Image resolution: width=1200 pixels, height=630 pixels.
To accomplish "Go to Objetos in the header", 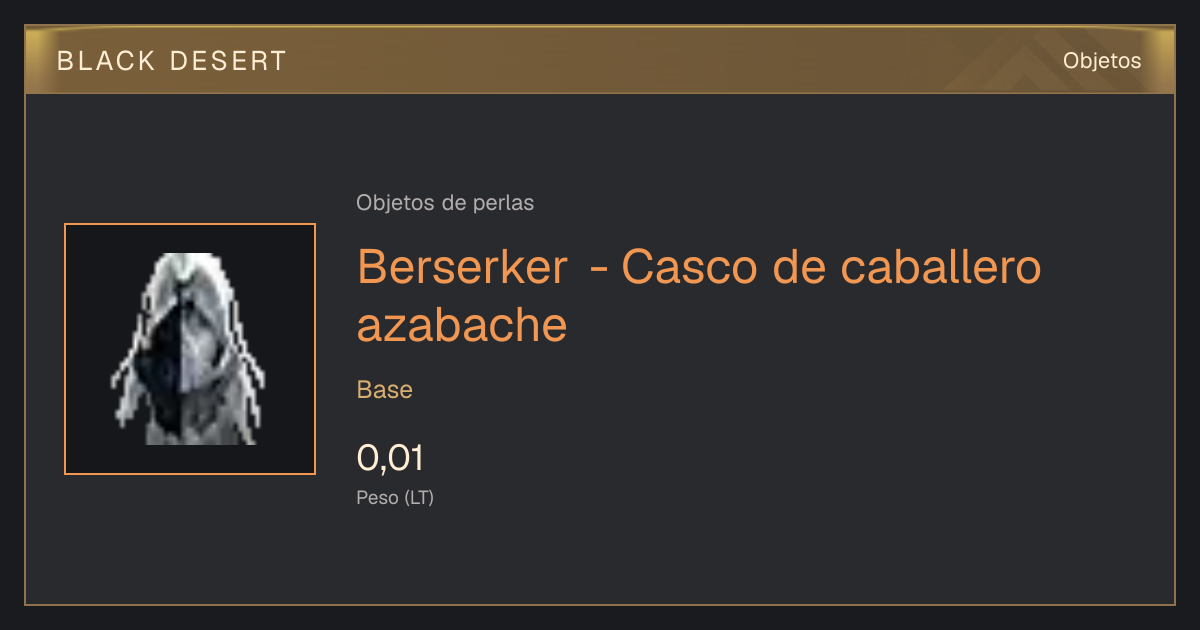I will (1102, 60).
